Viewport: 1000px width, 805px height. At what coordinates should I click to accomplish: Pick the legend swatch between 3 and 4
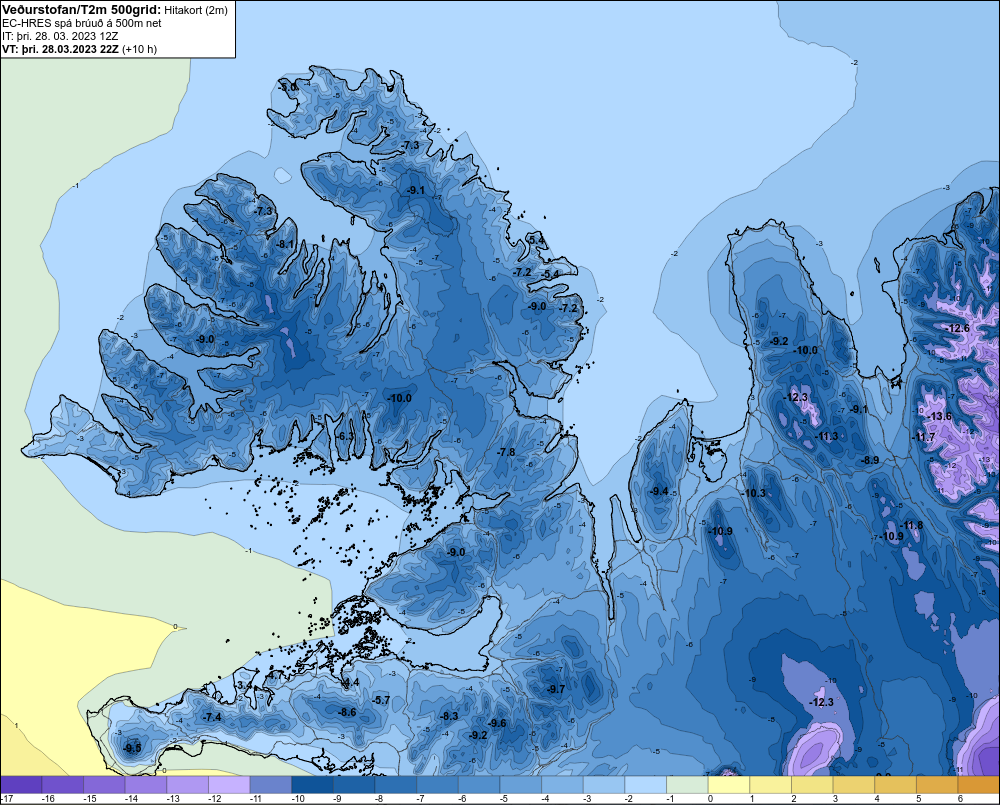[854, 784]
